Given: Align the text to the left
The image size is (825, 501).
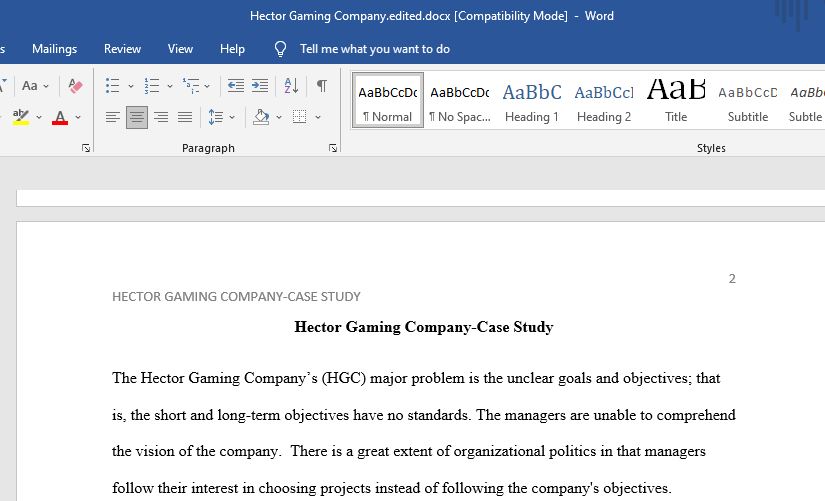Looking at the screenshot, I should [113, 117].
